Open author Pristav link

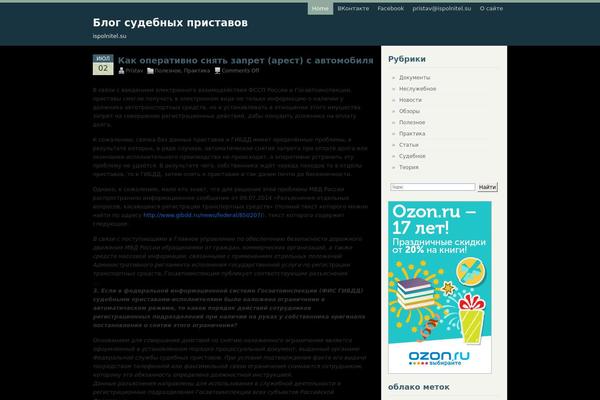(x=134, y=71)
